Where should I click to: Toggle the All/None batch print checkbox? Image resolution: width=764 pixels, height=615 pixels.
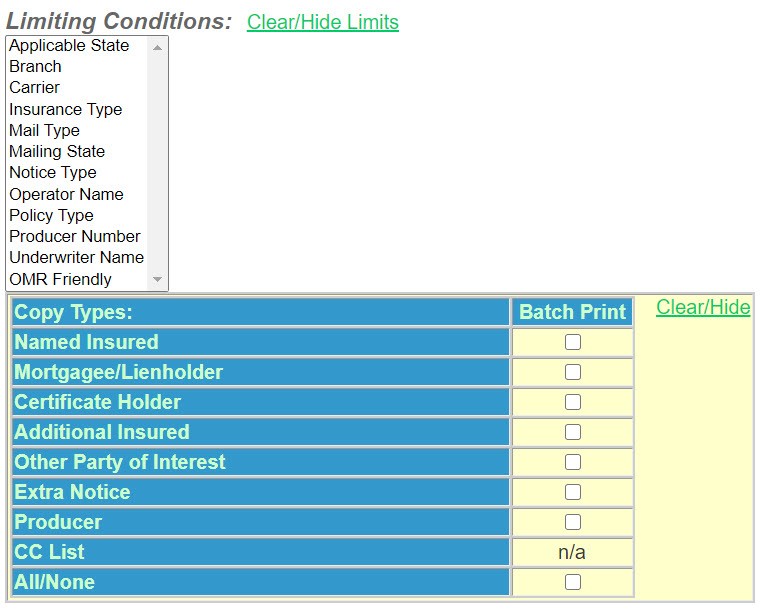click(573, 582)
